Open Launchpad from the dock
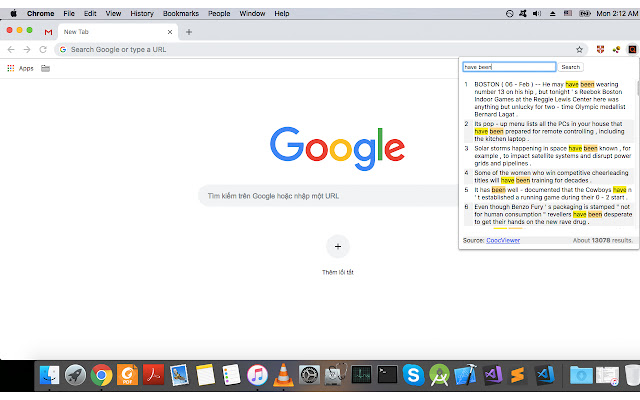This screenshot has width=640, height=400. tap(75, 375)
